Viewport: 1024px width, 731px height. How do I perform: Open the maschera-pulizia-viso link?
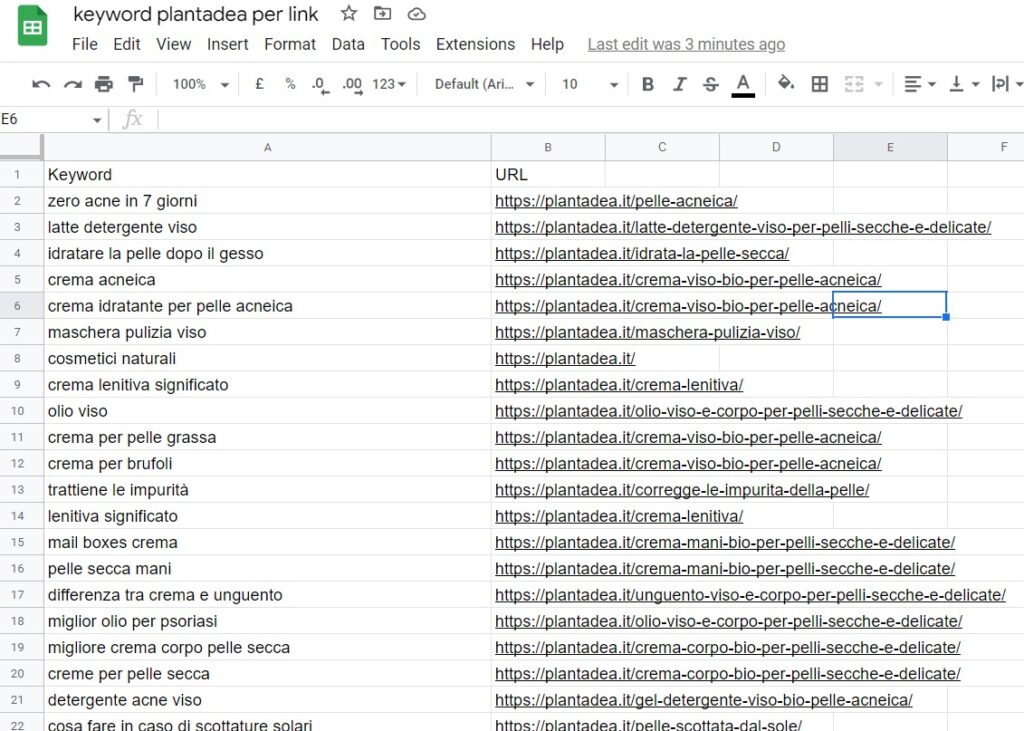(647, 333)
